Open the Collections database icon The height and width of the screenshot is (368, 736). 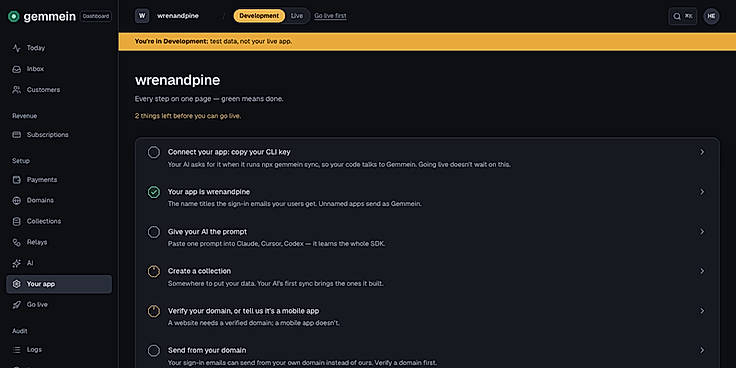click(16, 221)
